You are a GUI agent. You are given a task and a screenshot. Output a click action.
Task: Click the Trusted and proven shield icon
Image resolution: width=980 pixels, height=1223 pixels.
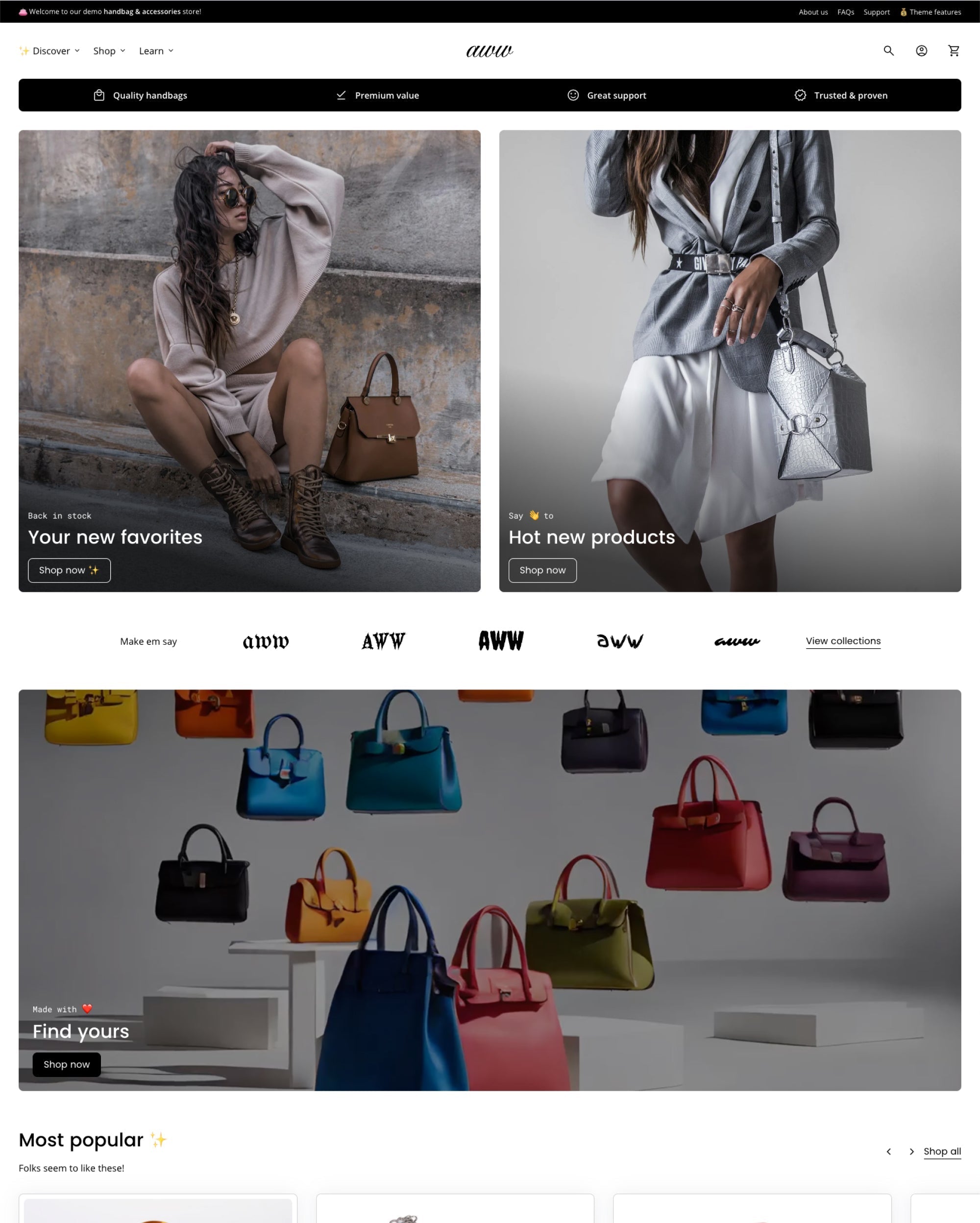(x=799, y=95)
